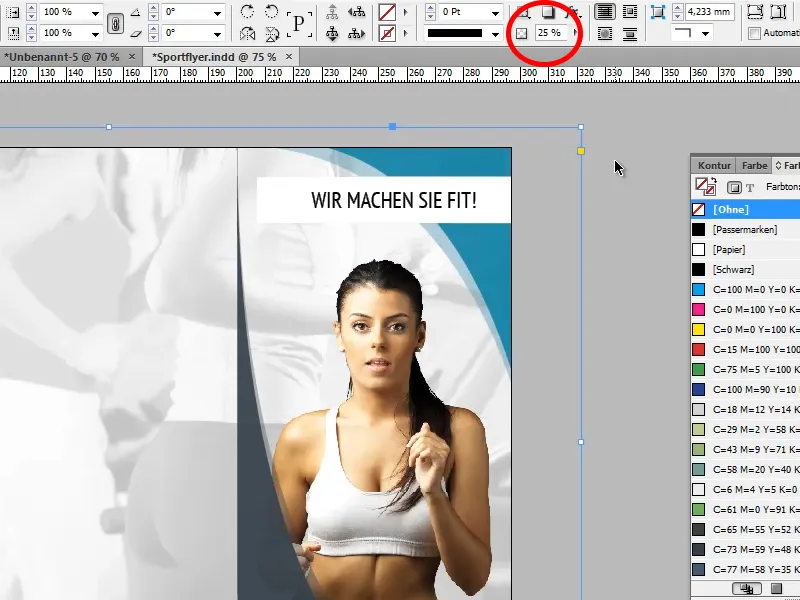
Task: Click the constrain scale proportions chain icon
Action: click(x=116, y=23)
